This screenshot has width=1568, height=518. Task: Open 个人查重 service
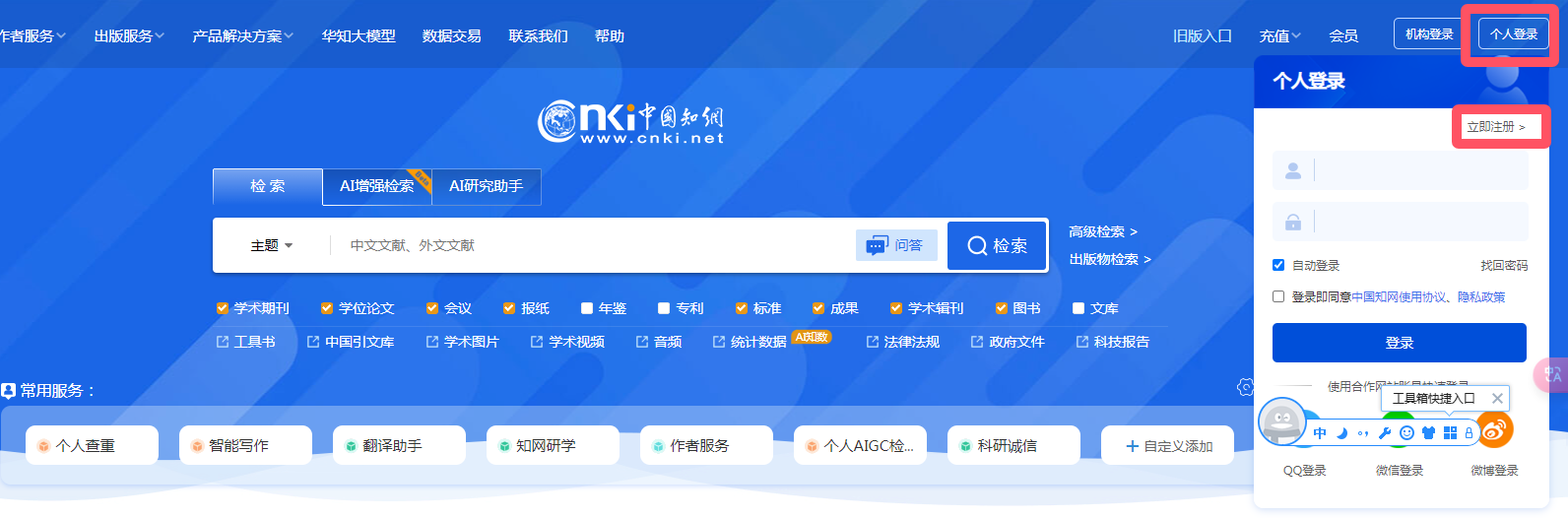click(92, 445)
